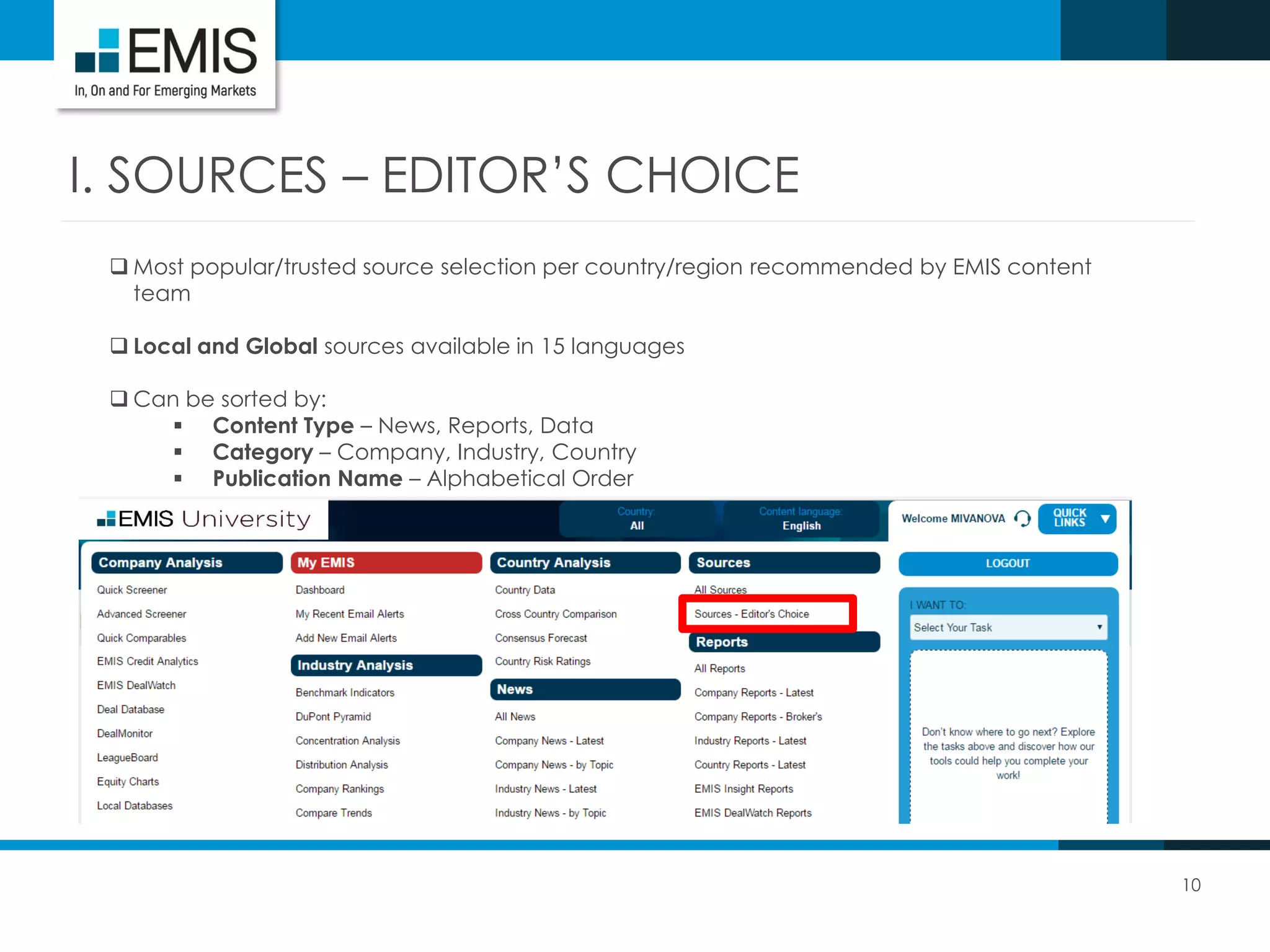Viewport: 1270px width, 952px height.
Task: Open the Industry Analysis menu header
Action: (x=386, y=665)
